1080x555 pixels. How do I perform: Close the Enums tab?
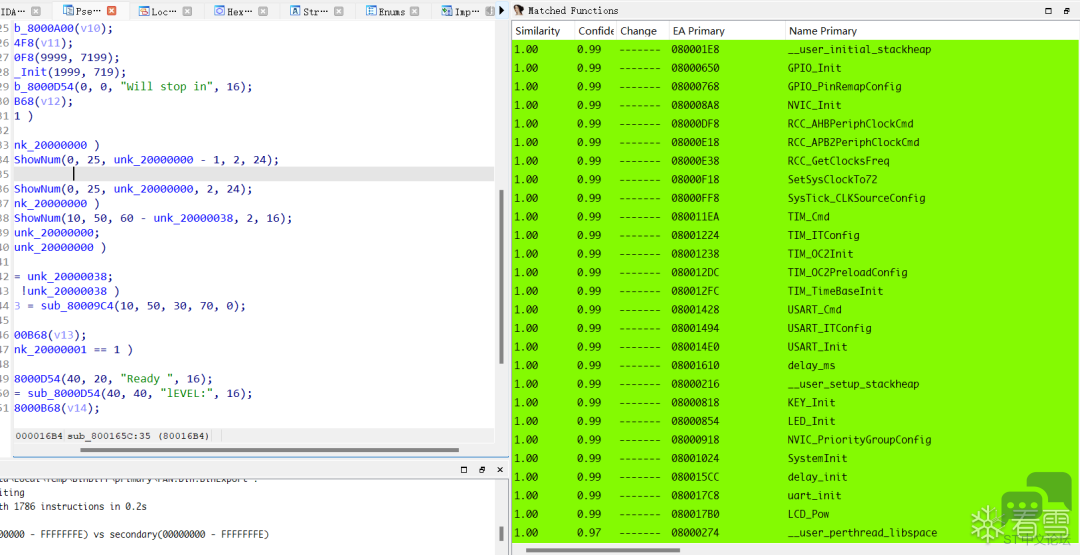[415, 11]
